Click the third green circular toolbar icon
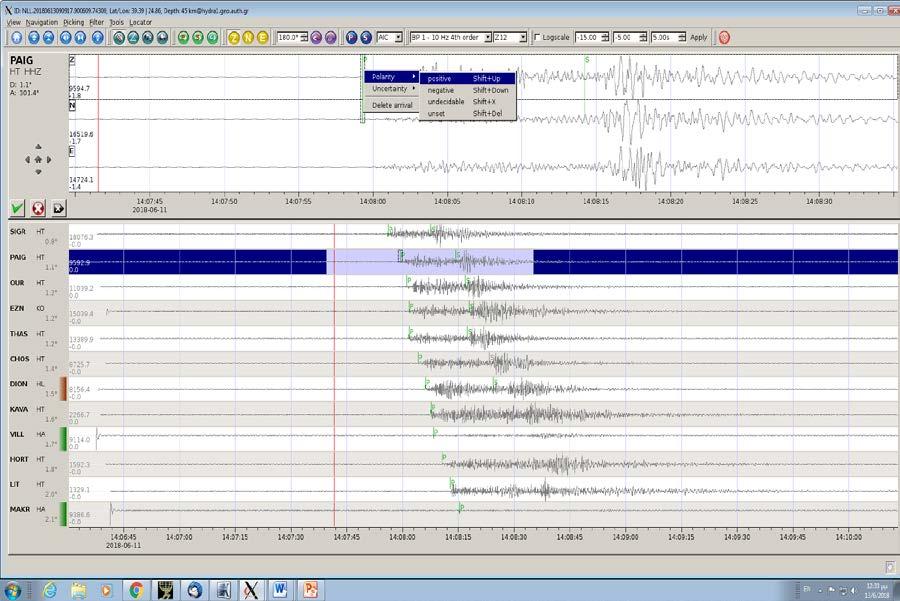 [x=212, y=37]
